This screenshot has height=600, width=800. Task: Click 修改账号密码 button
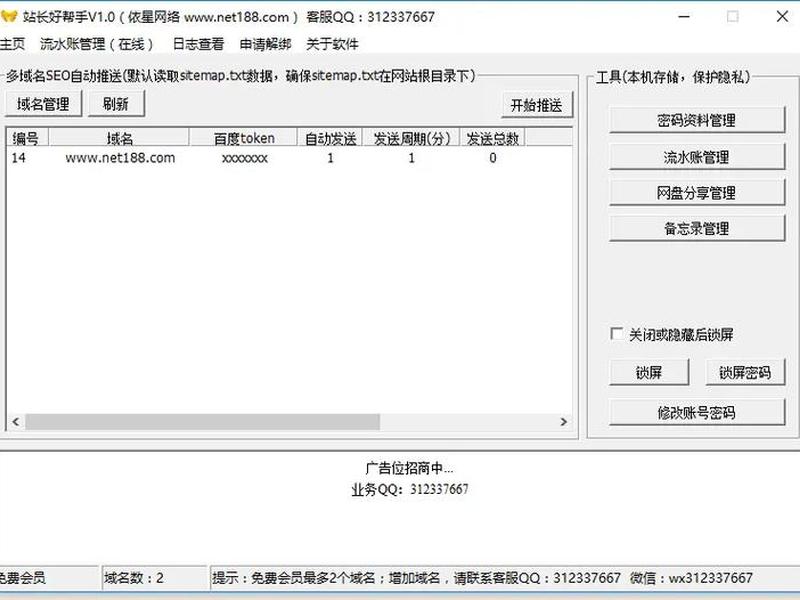click(696, 412)
